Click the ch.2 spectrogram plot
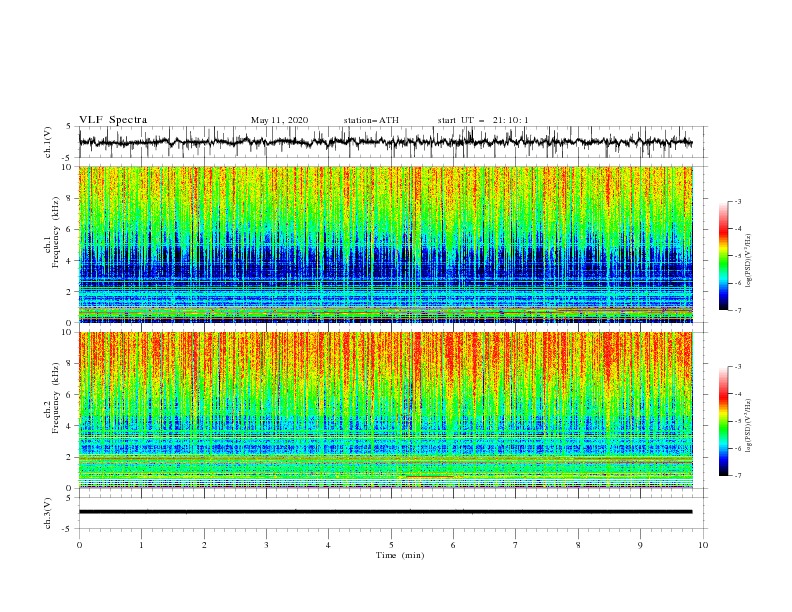The image size is (792, 612). tap(385, 410)
